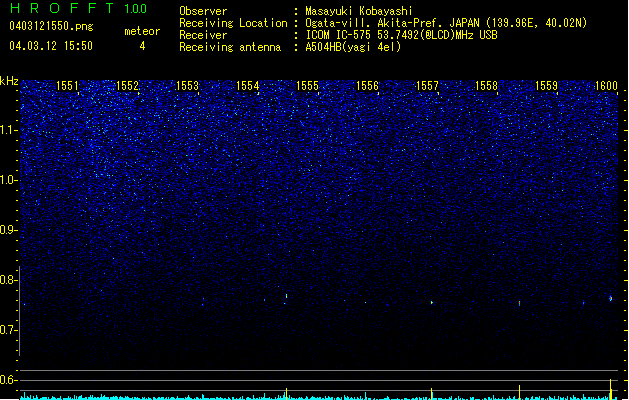Viewport: 629px width, 400px height.
Task: Click the date stamp 04.03.12 15:50
Action: click(51, 46)
